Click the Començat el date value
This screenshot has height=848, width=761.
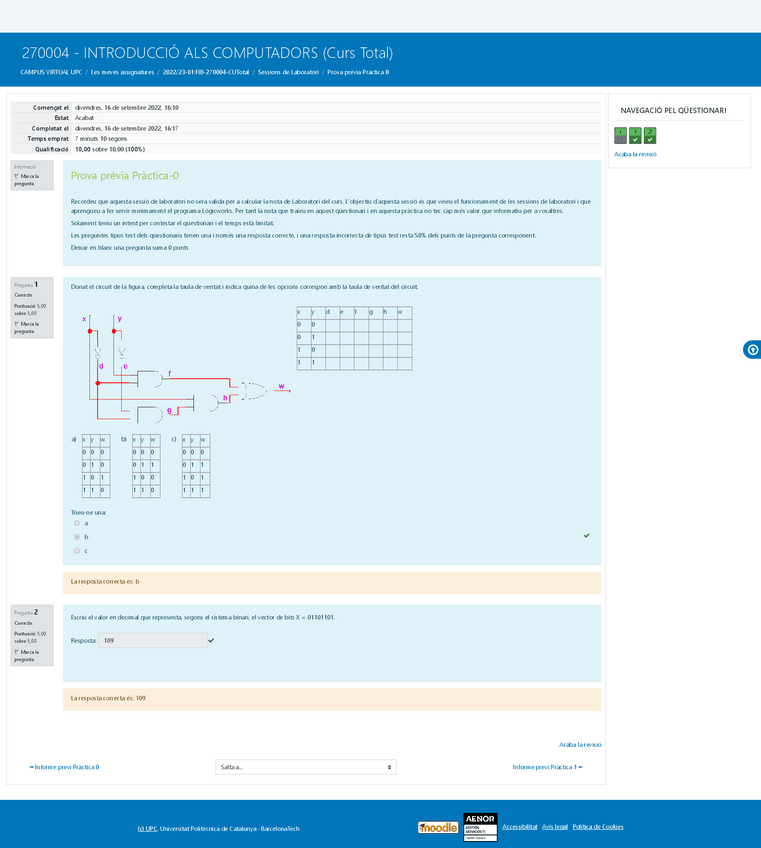click(x=127, y=108)
